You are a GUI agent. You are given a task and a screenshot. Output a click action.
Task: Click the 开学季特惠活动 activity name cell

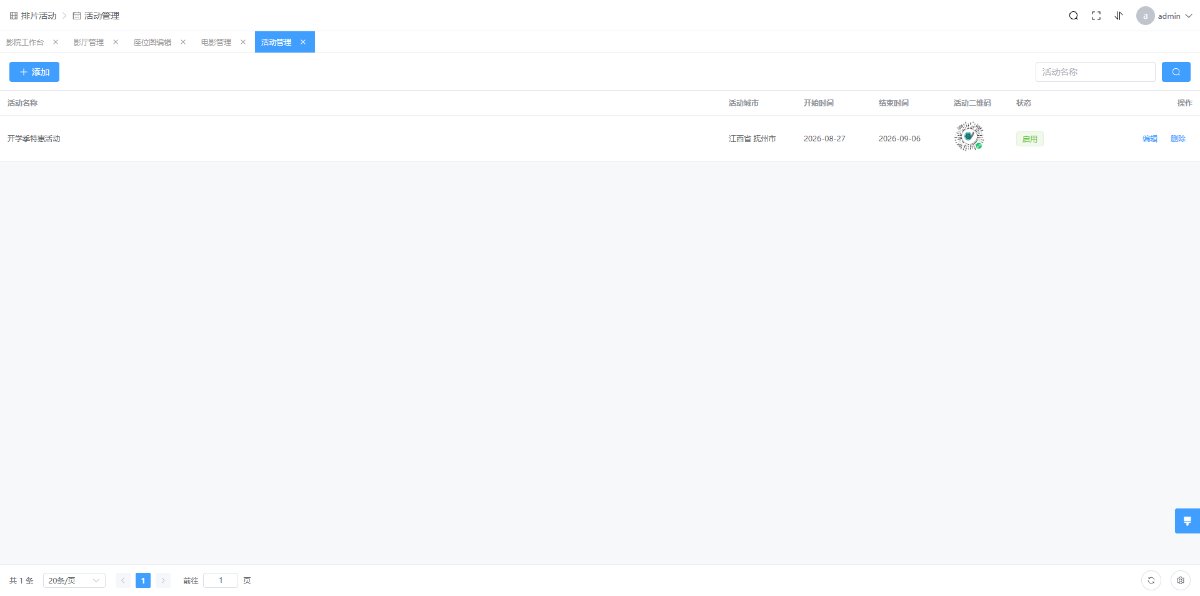click(34, 138)
